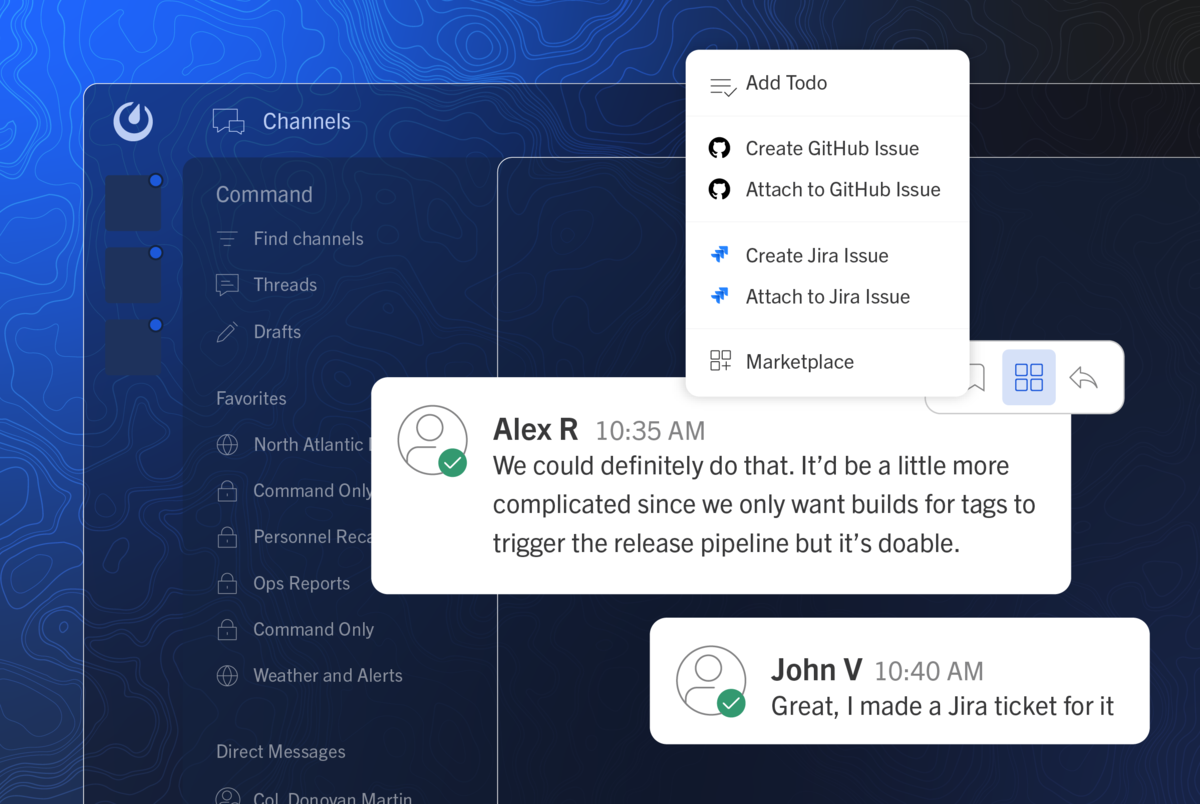Open Marketplace from the menu

[x=800, y=362]
